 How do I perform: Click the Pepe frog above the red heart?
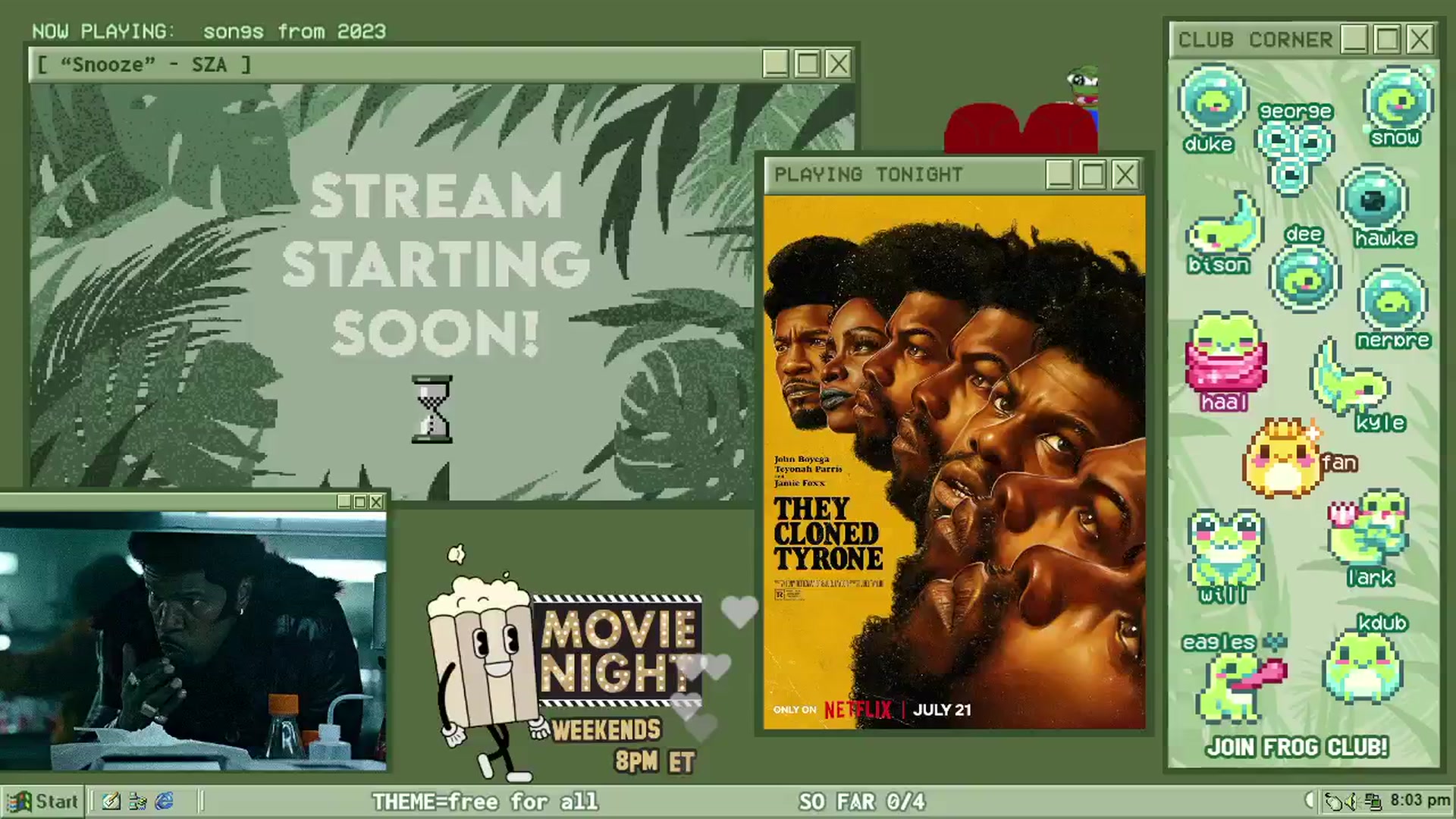point(1083,86)
